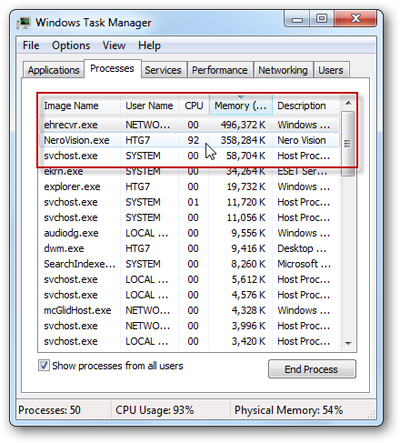Click the vertical scrollbar thumb
Image resolution: width=400 pixels, height=443 pixels.
point(348,144)
